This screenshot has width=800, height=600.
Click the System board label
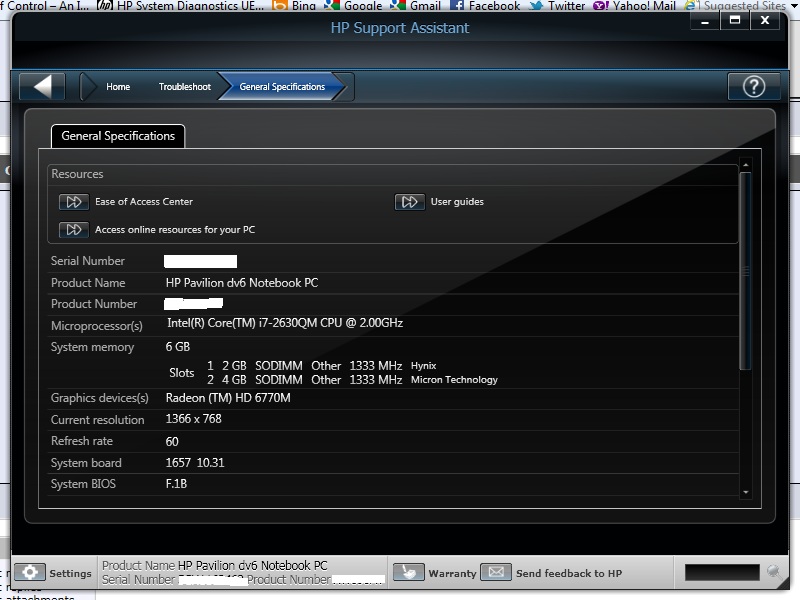tap(86, 463)
